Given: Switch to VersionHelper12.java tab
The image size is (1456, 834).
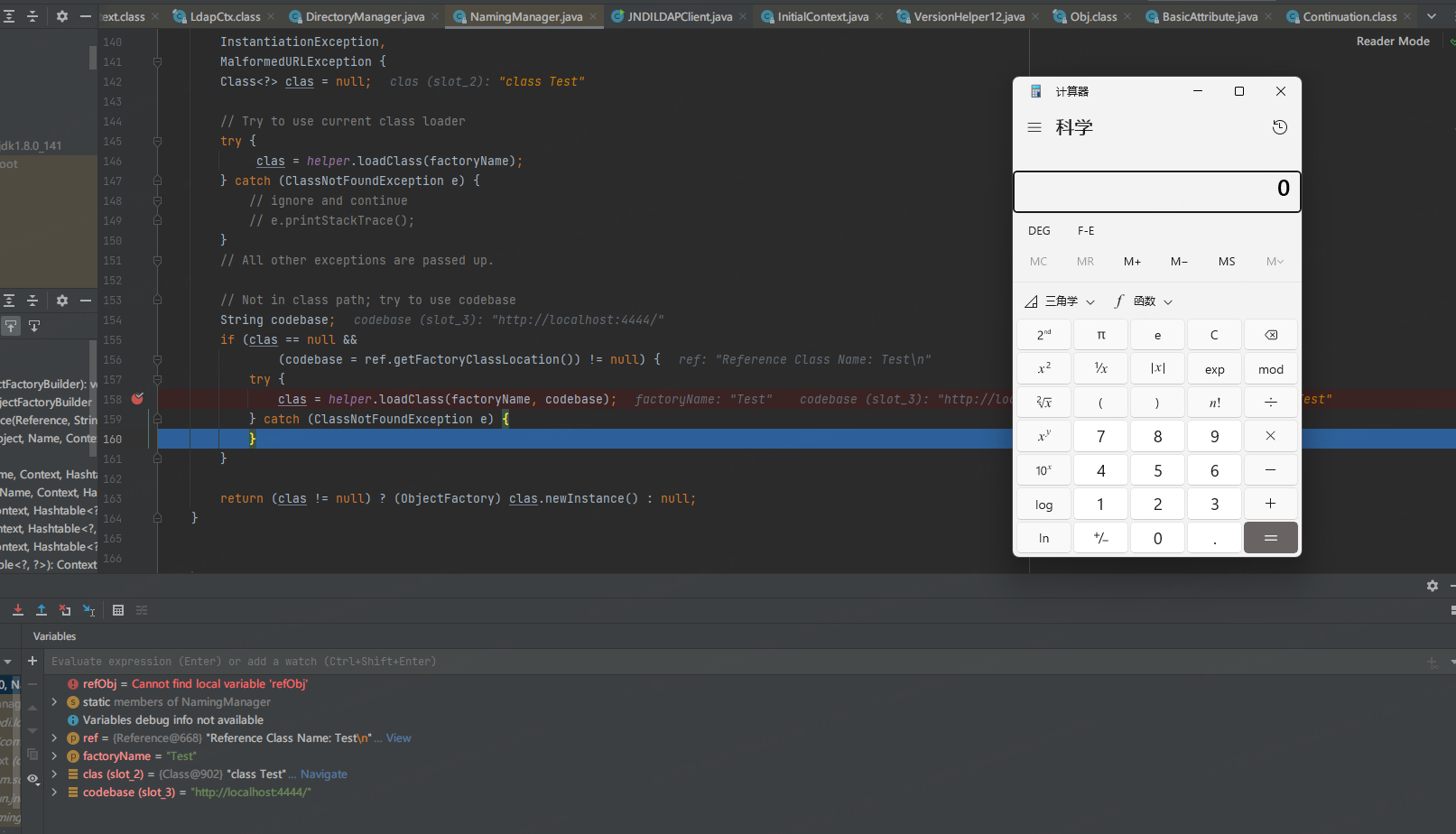Looking at the screenshot, I should click(x=969, y=16).
